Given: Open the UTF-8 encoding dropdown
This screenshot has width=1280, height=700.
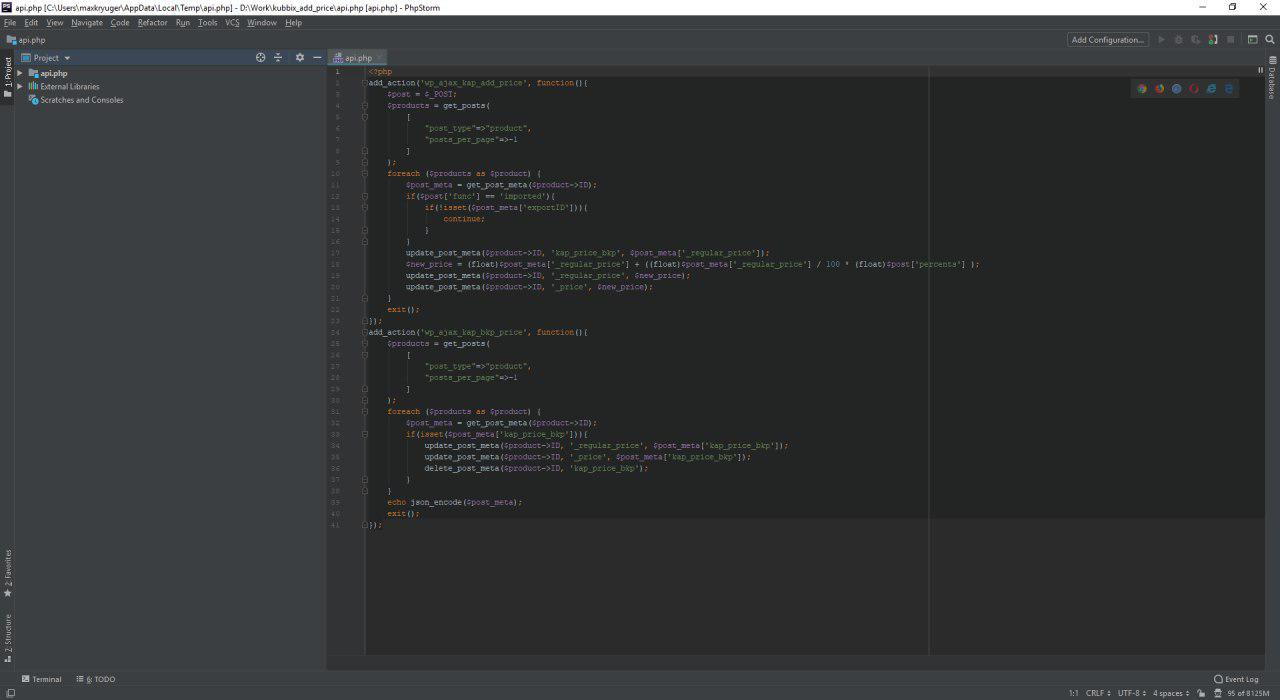Looking at the screenshot, I should [1131, 693].
